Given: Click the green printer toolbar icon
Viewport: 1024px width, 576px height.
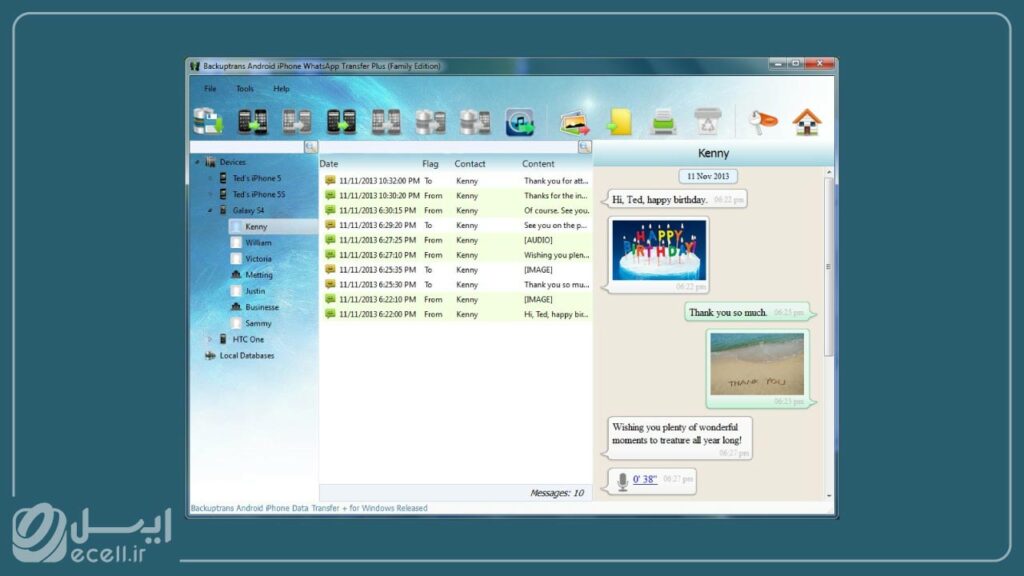Looking at the screenshot, I should click(x=663, y=122).
